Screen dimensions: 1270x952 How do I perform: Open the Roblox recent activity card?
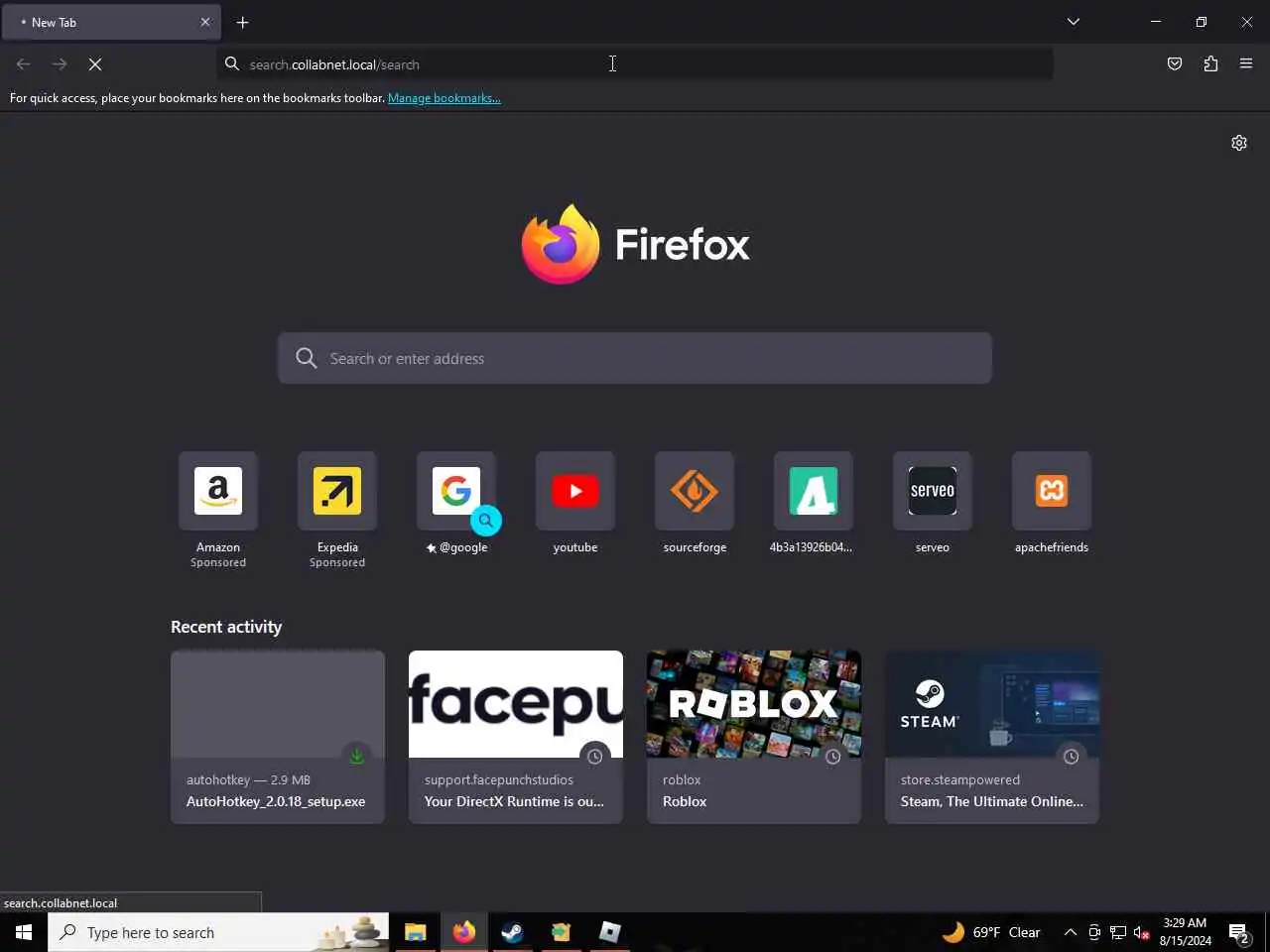pos(754,737)
